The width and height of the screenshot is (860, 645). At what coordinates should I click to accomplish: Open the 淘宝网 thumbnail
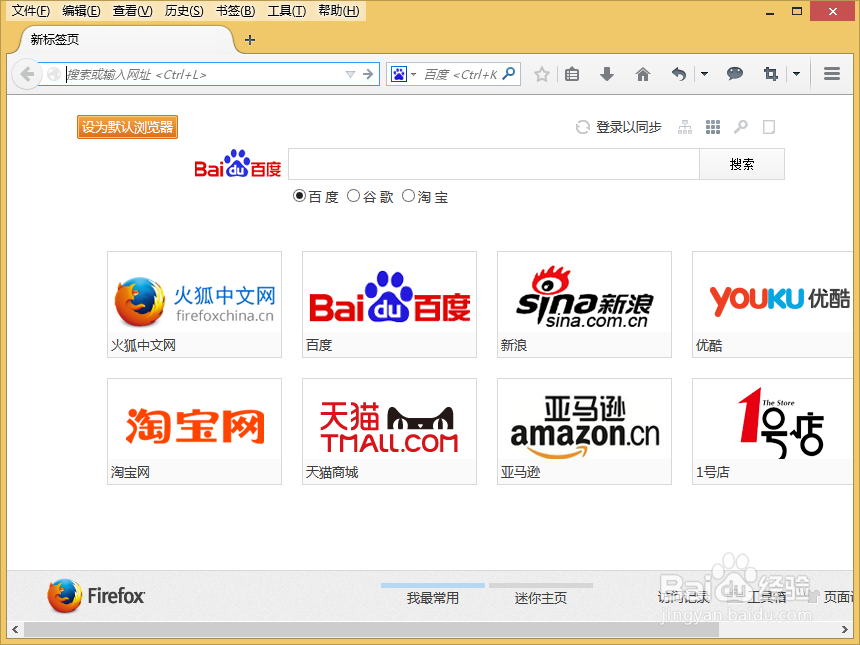click(x=194, y=431)
